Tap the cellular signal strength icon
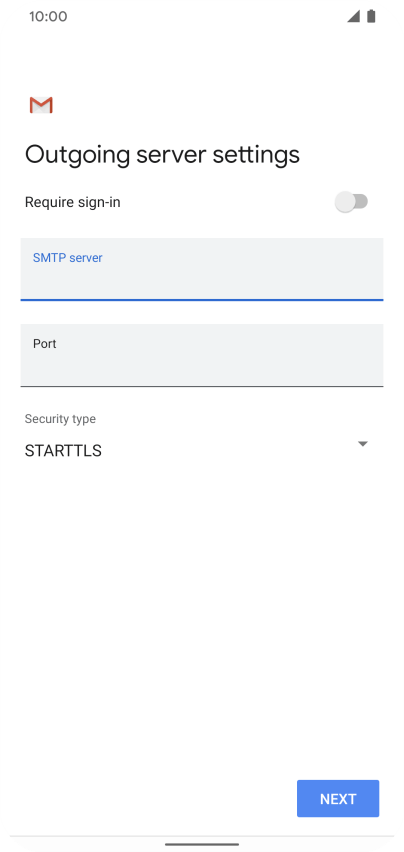The height and width of the screenshot is (852, 404). [x=354, y=16]
